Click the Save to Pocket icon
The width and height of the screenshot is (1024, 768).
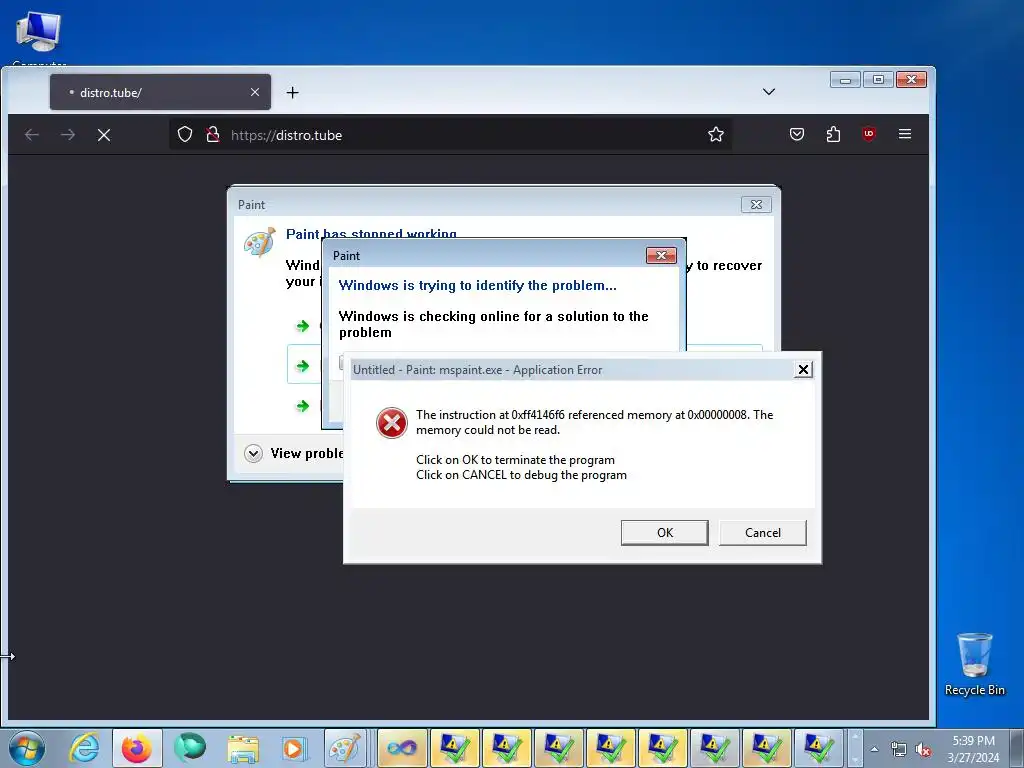pos(797,135)
